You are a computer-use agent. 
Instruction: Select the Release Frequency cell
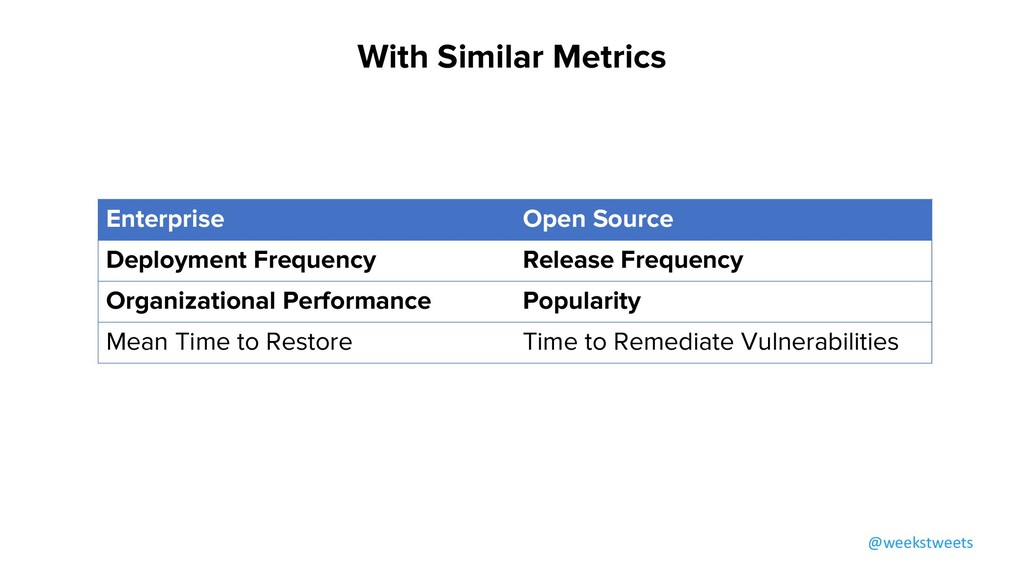pos(632,261)
